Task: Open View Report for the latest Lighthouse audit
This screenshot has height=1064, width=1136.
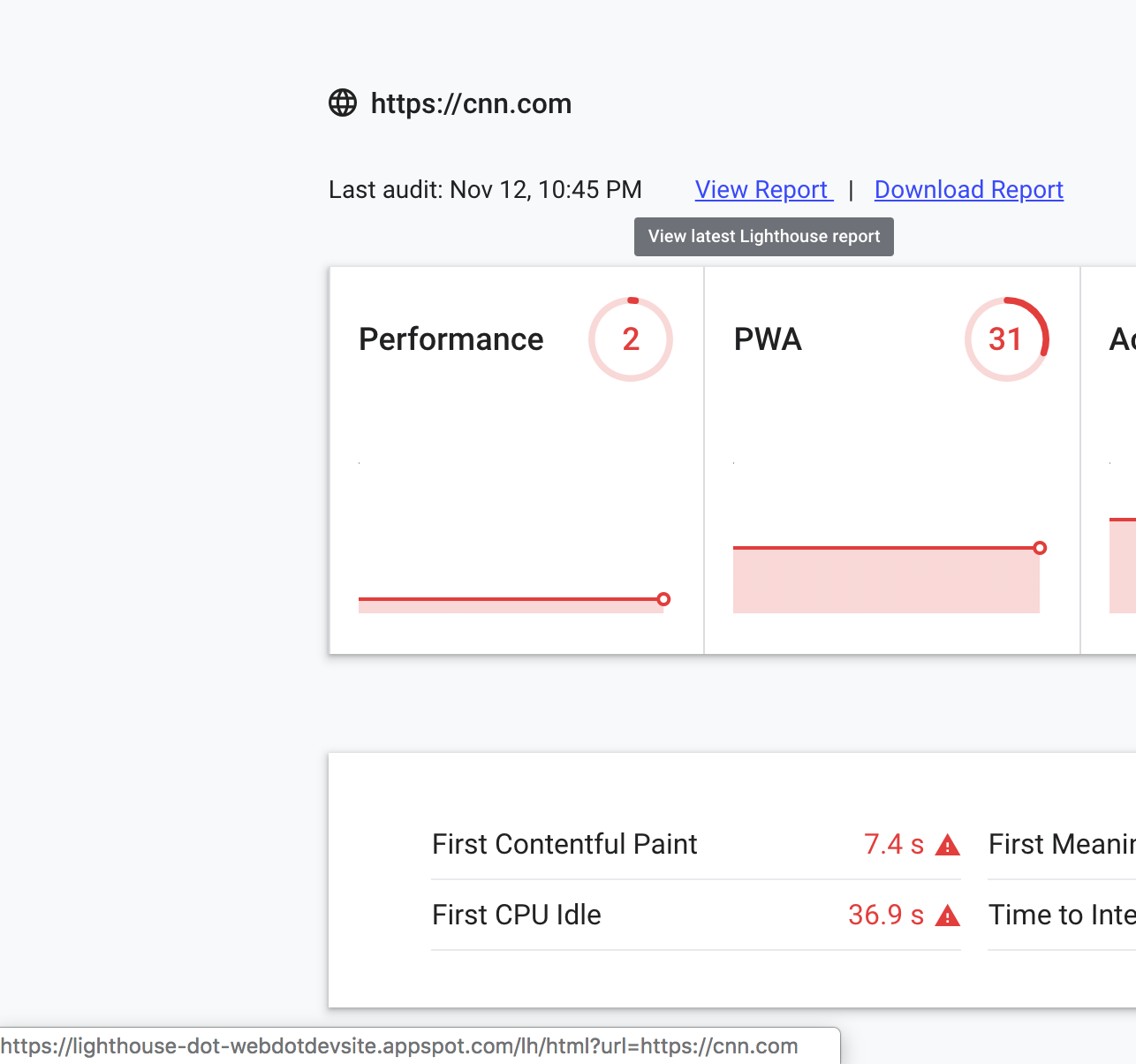Action: [x=763, y=189]
